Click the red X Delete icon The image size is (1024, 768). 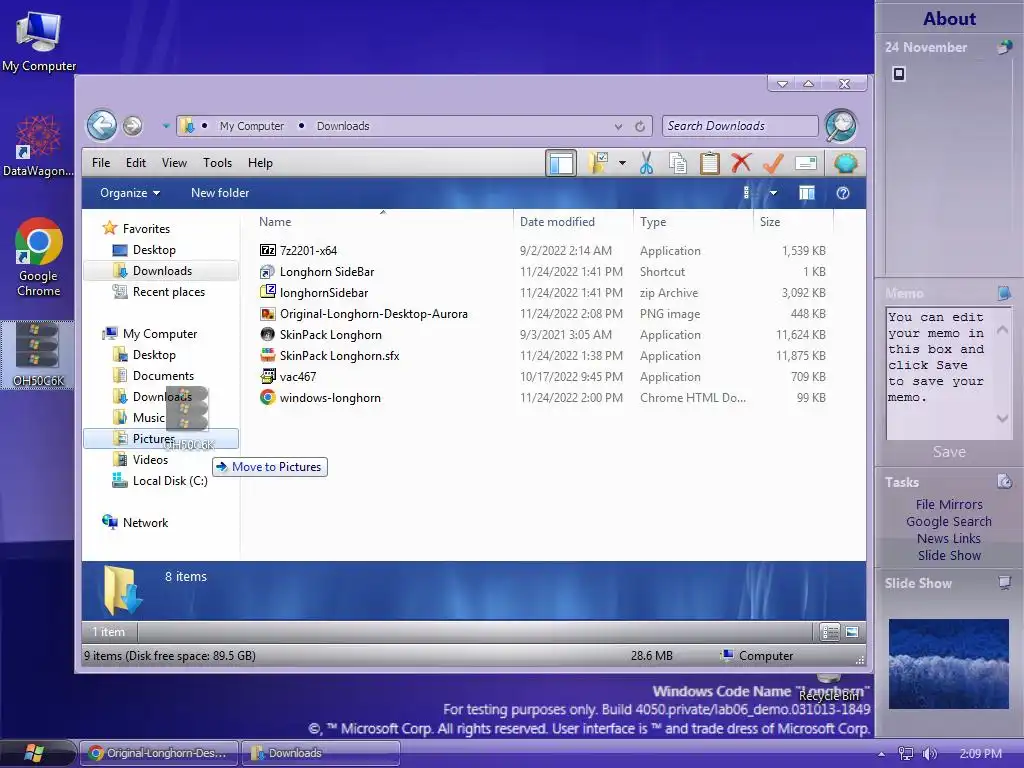click(x=741, y=163)
